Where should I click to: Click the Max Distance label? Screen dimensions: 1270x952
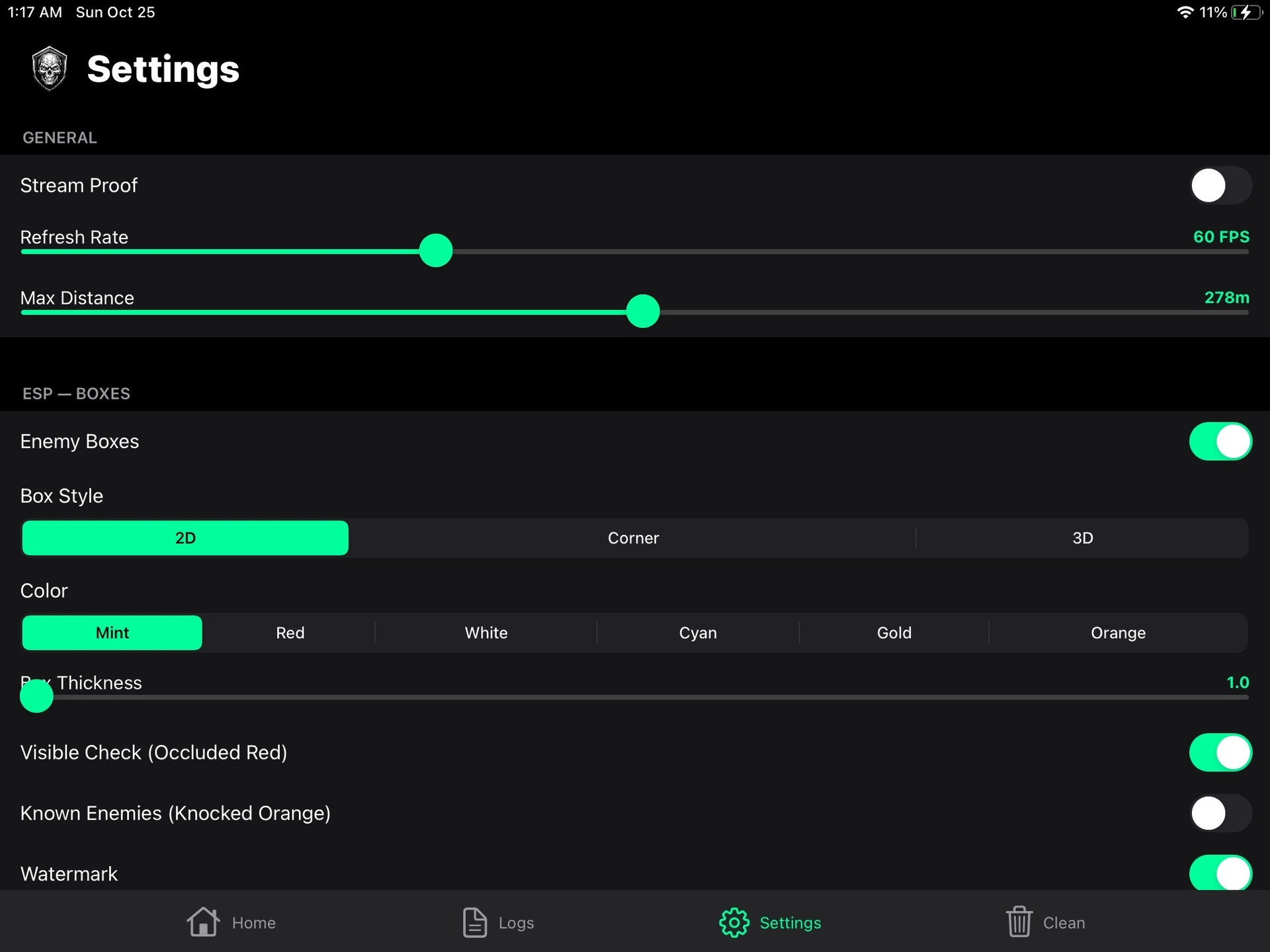pyautogui.click(x=77, y=297)
